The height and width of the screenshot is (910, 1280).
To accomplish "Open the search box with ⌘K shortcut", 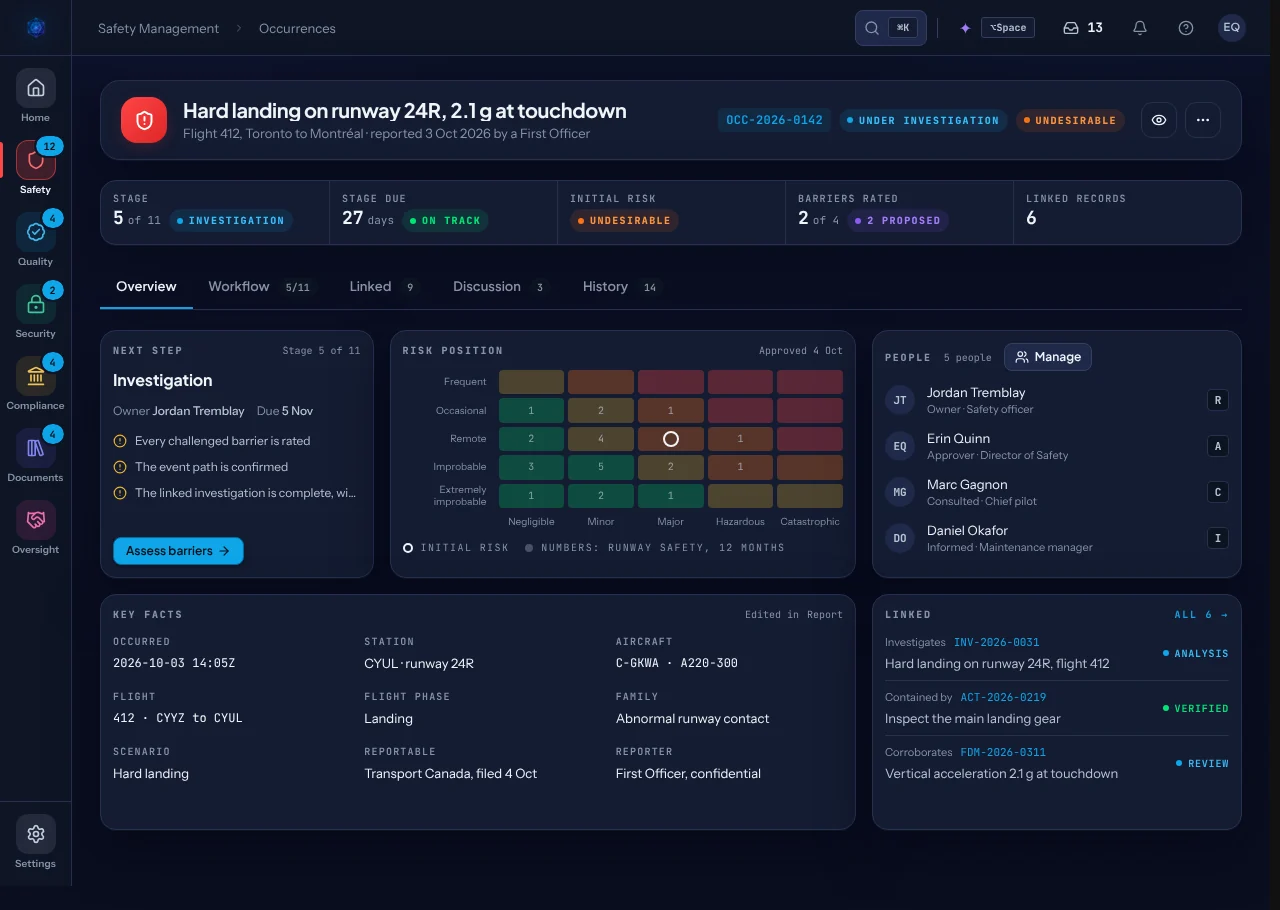I will click(890, 28).
